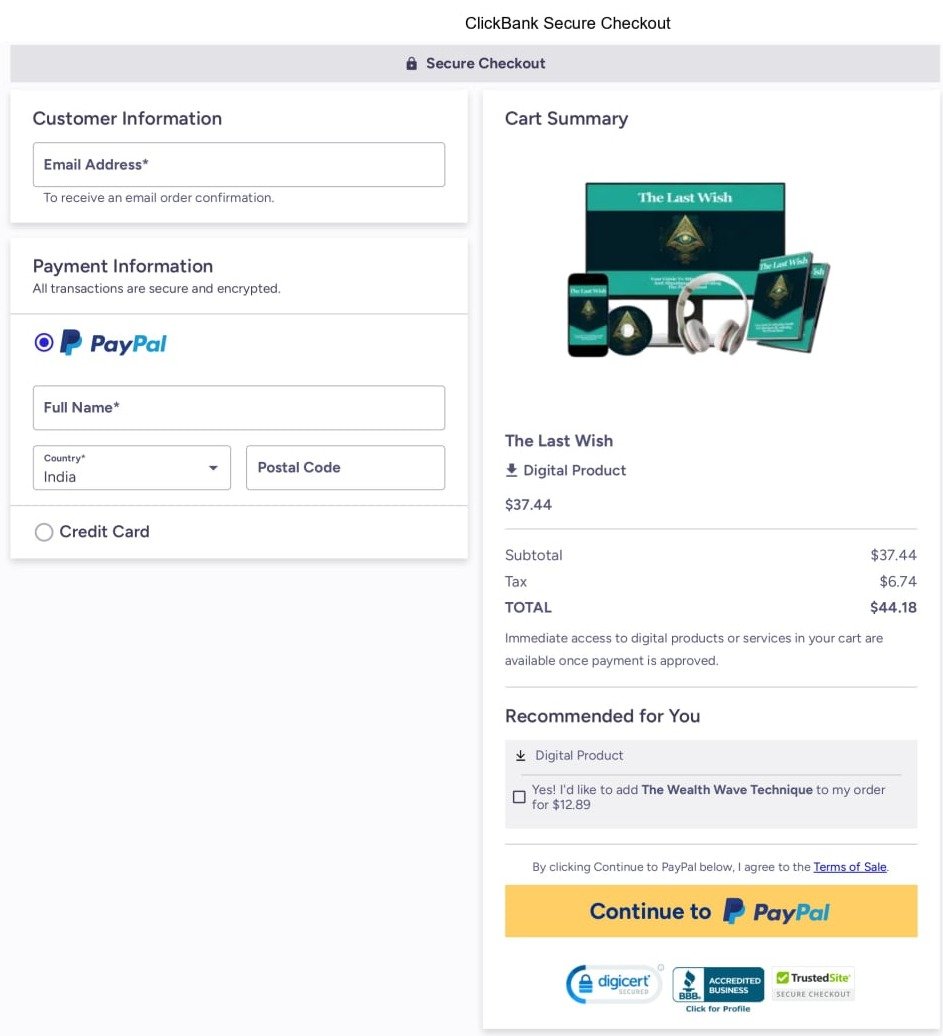Open the Terms of Sale link

(x=849, y=867)
